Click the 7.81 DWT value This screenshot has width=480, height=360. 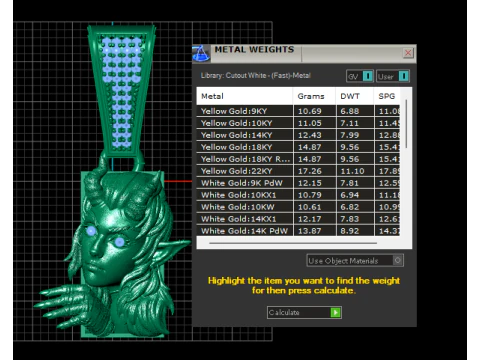point(350,183)
